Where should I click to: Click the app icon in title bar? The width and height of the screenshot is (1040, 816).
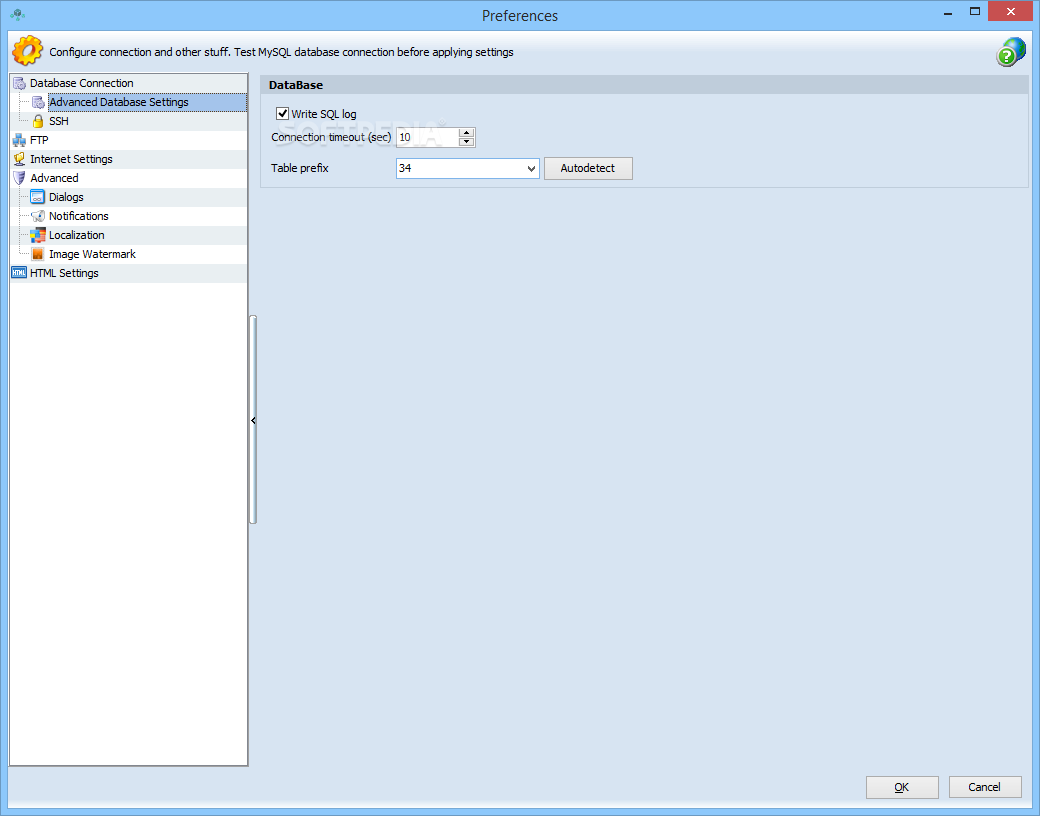point(18,14)
